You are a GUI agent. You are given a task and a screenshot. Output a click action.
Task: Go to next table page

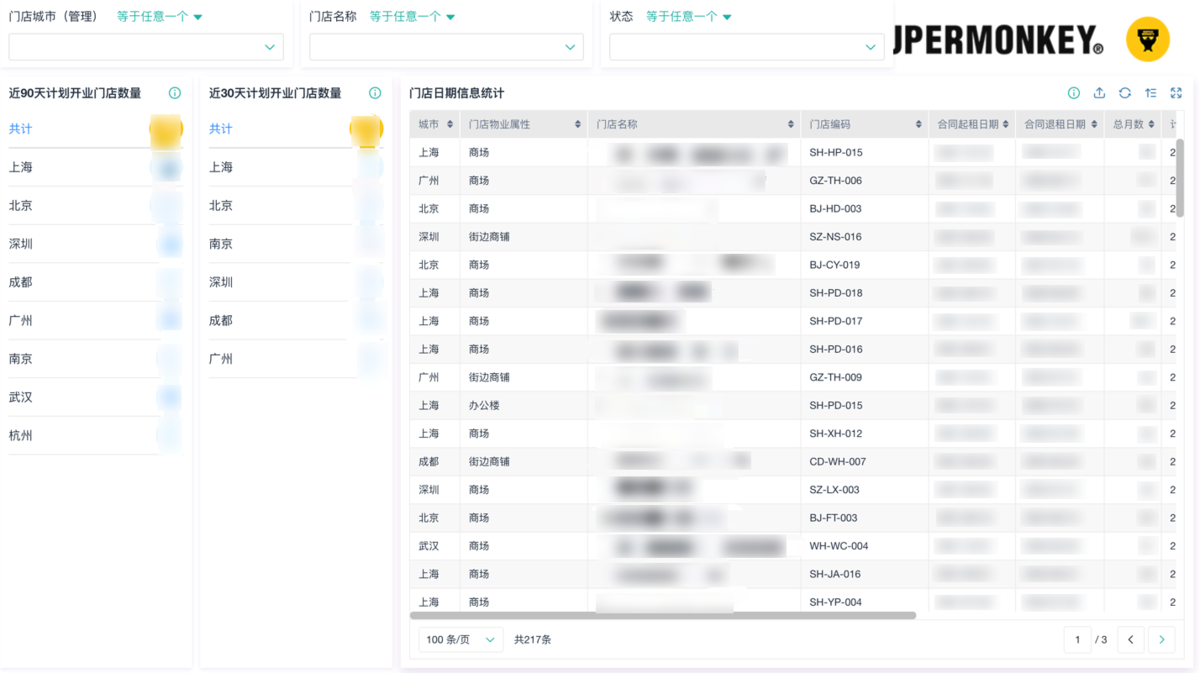[1161, 640]
